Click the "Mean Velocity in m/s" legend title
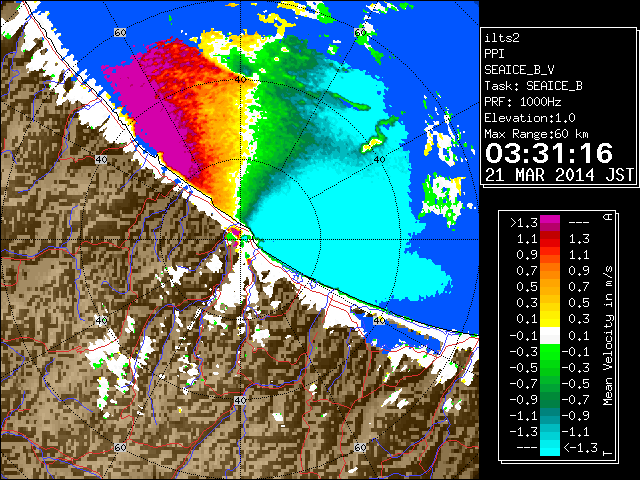This screenshot has height=480, width=640. pos(608,336)
